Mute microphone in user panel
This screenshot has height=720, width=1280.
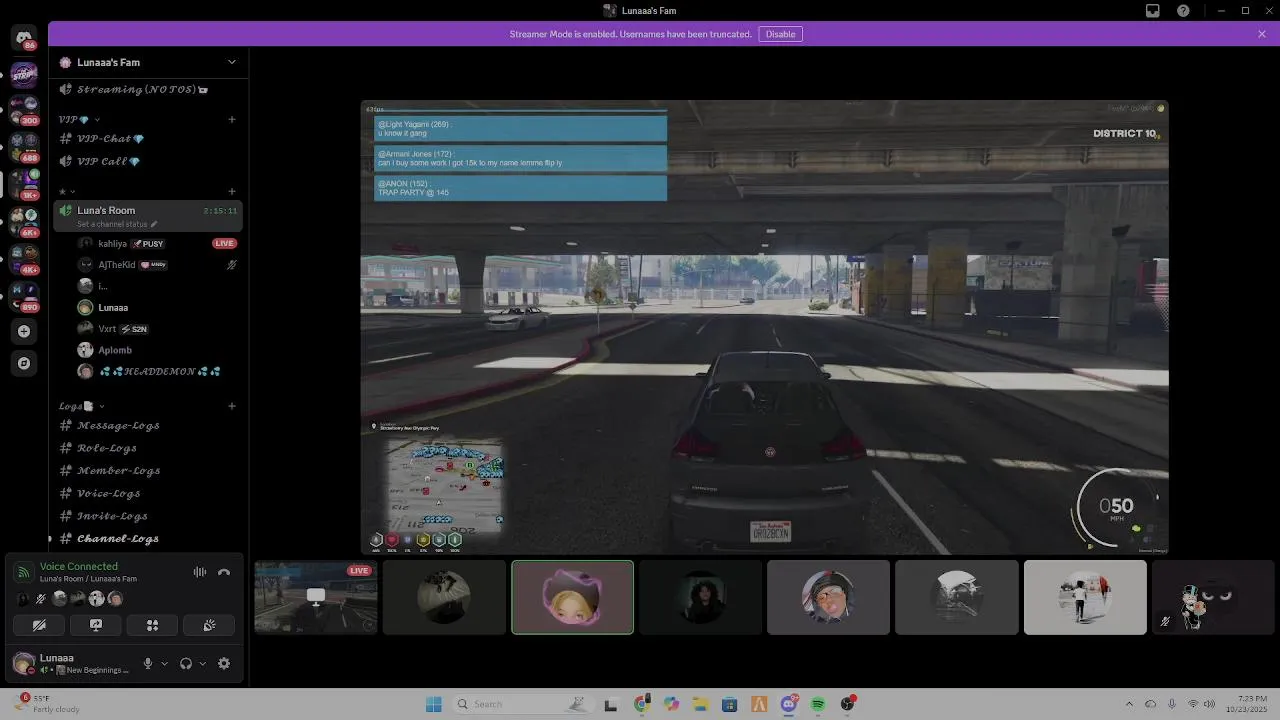[148, 663]
